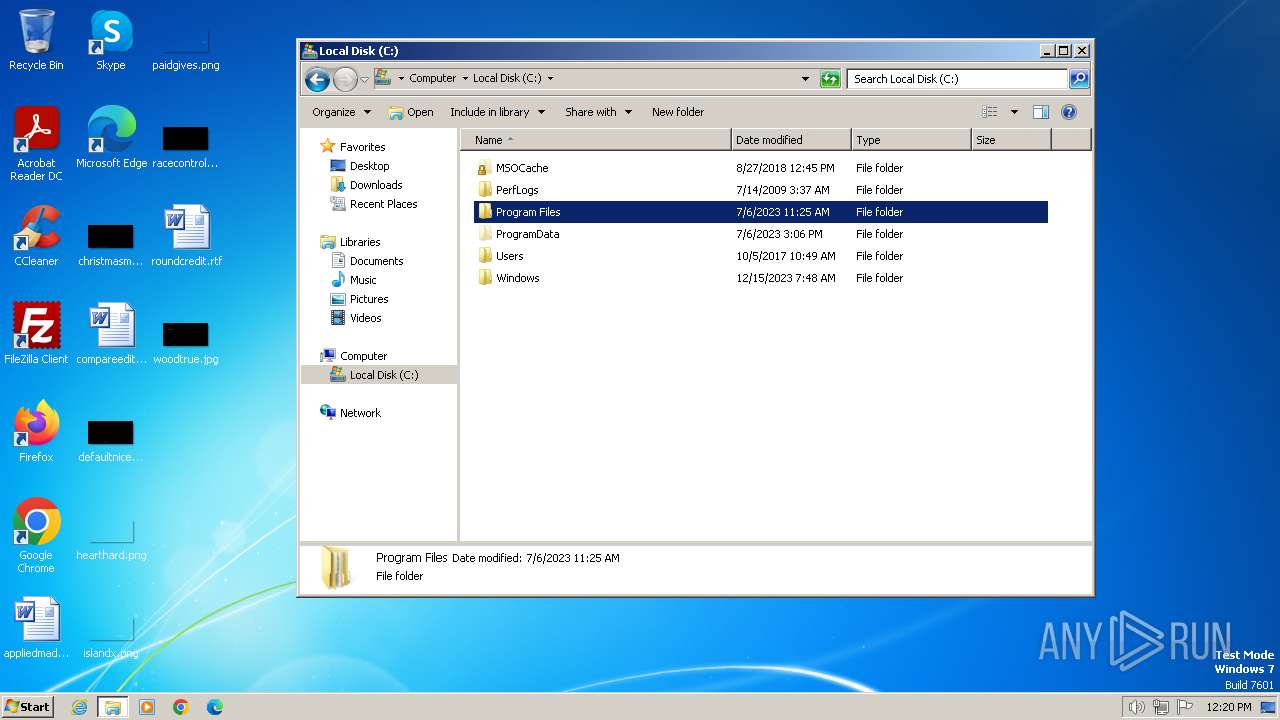Click the Skype desktop shortcut

coord(111,40)
